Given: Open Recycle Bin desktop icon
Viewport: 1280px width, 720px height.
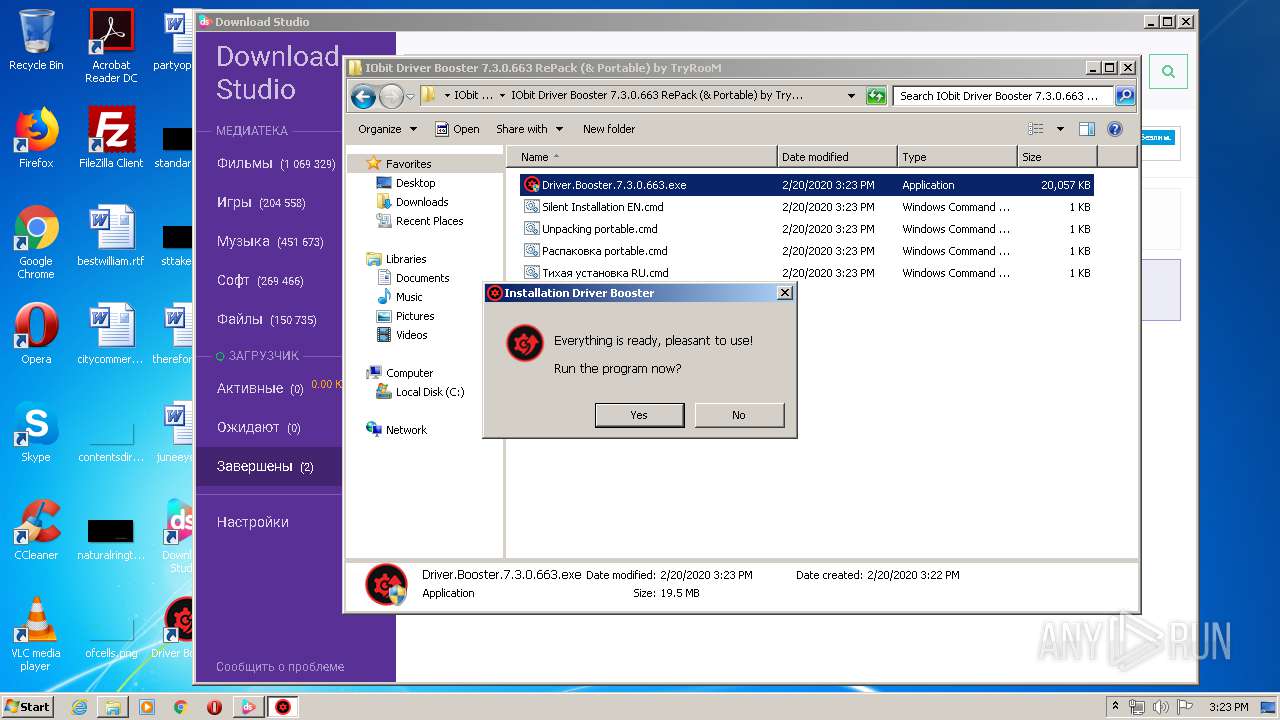Looking at the screenshot, I should click(x=36, y=41).
